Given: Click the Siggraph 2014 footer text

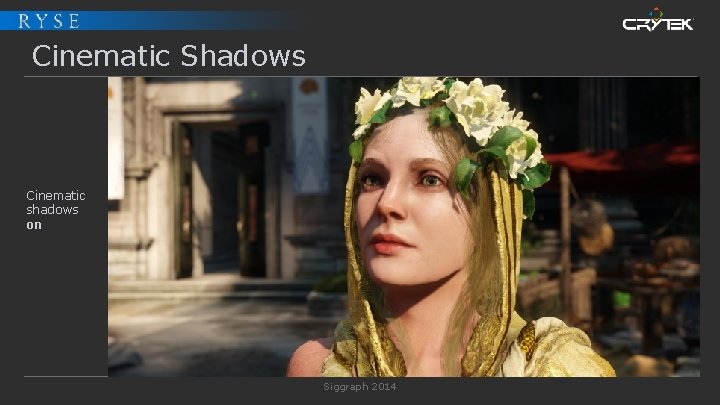Looking at the screenshot, I should click(360, 387).
